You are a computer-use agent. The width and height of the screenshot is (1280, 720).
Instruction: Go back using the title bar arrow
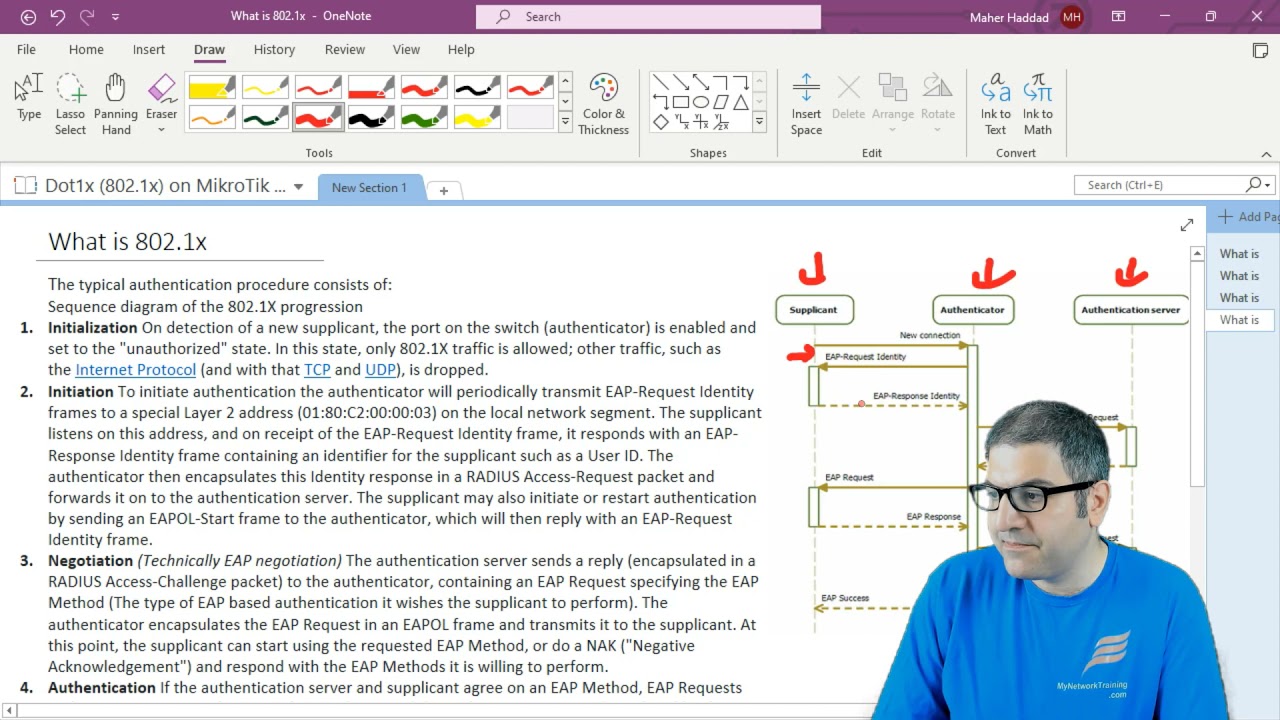pyautogui.click(x=28, y=17)
